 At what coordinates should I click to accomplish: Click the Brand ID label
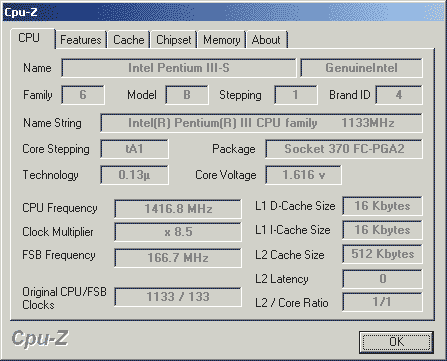point(350,95)
